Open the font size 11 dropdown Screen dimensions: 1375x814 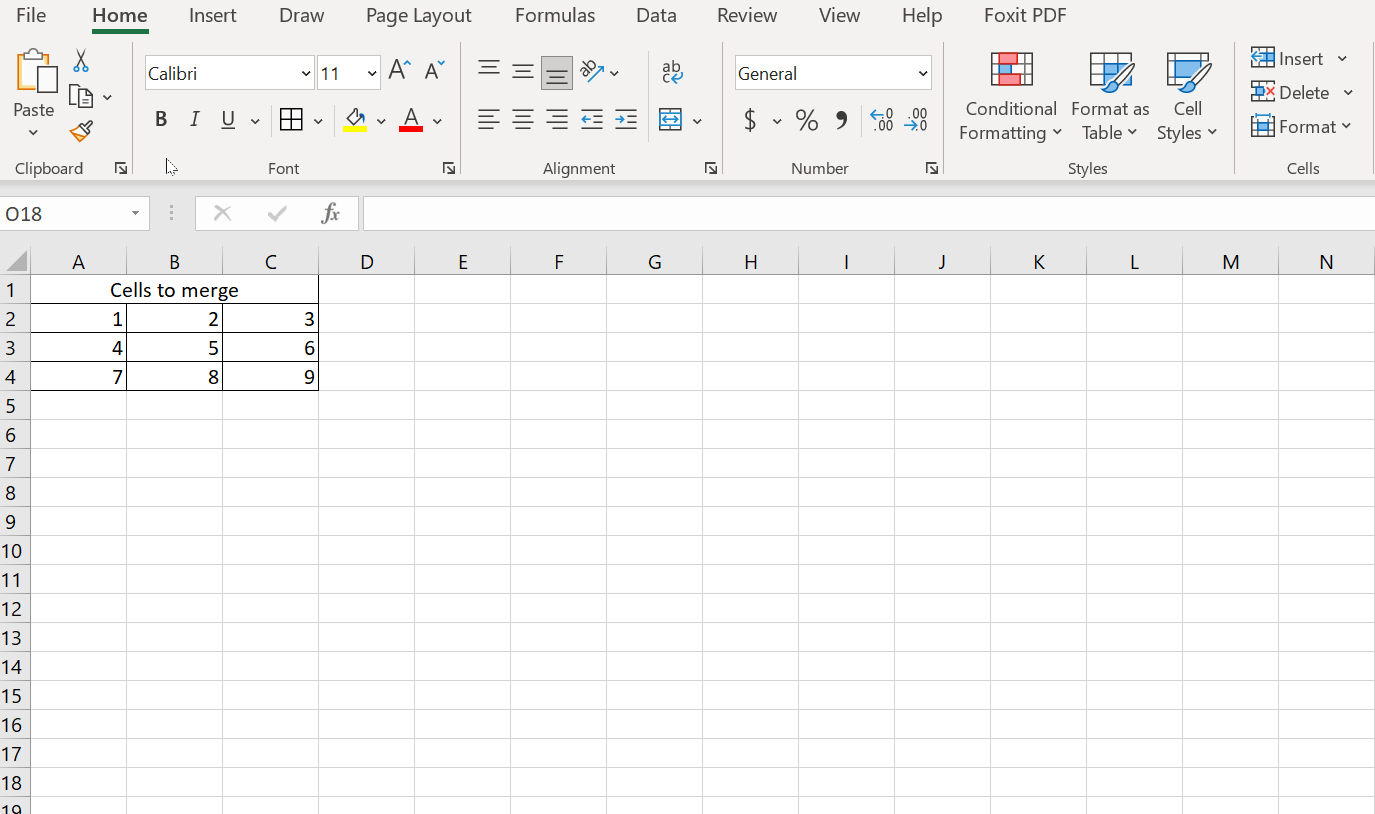pyautogui.click(x=372, y=73)
